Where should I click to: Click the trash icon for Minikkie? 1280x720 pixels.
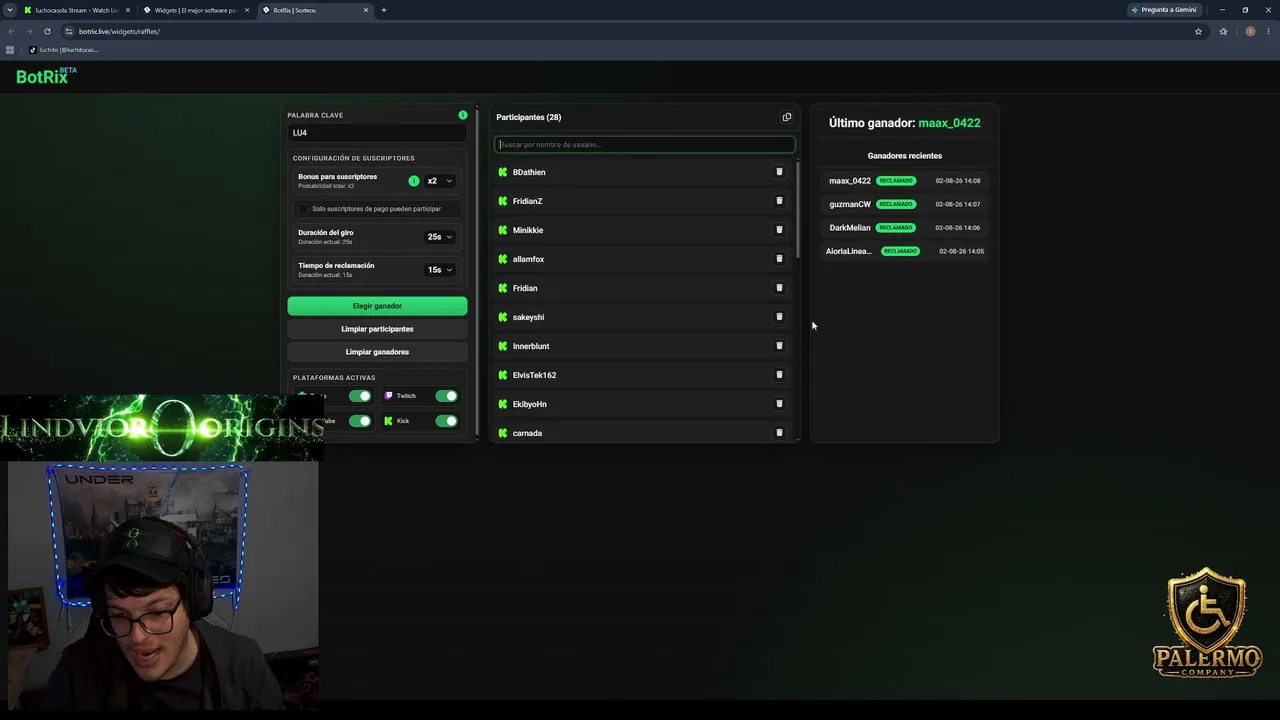(779, 230)
